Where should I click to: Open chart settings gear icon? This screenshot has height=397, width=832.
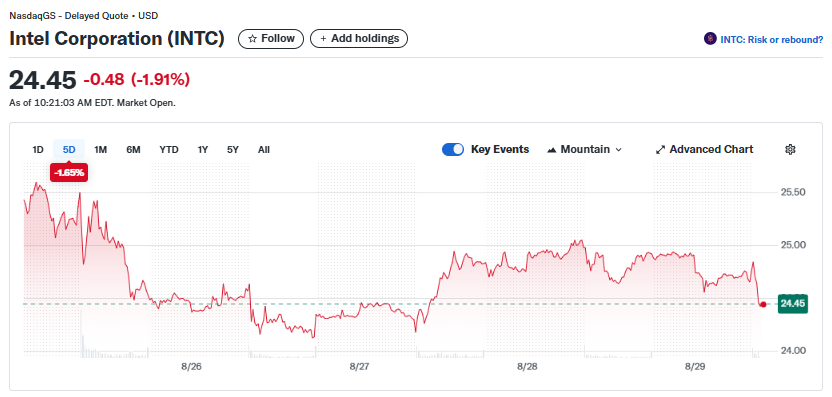[x=790, y=150]
